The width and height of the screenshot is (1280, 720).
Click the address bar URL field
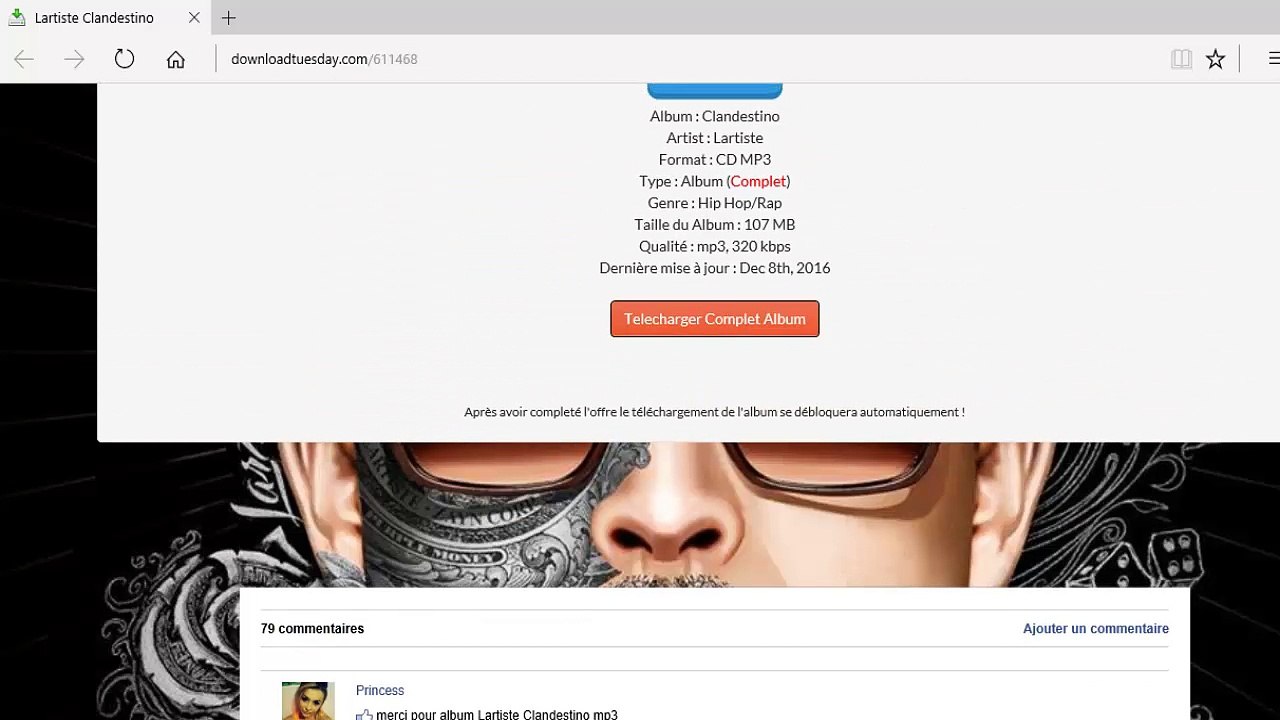click(x=690, y=59)
